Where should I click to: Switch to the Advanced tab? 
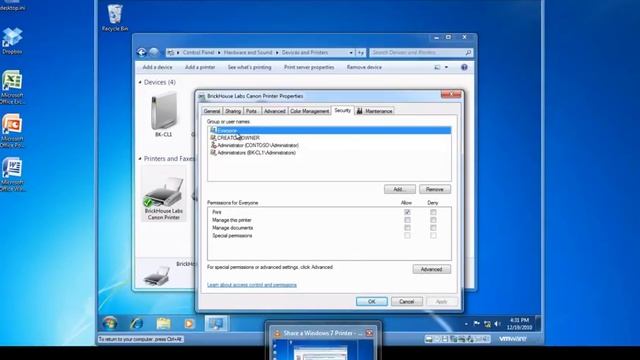coord(274,111)
